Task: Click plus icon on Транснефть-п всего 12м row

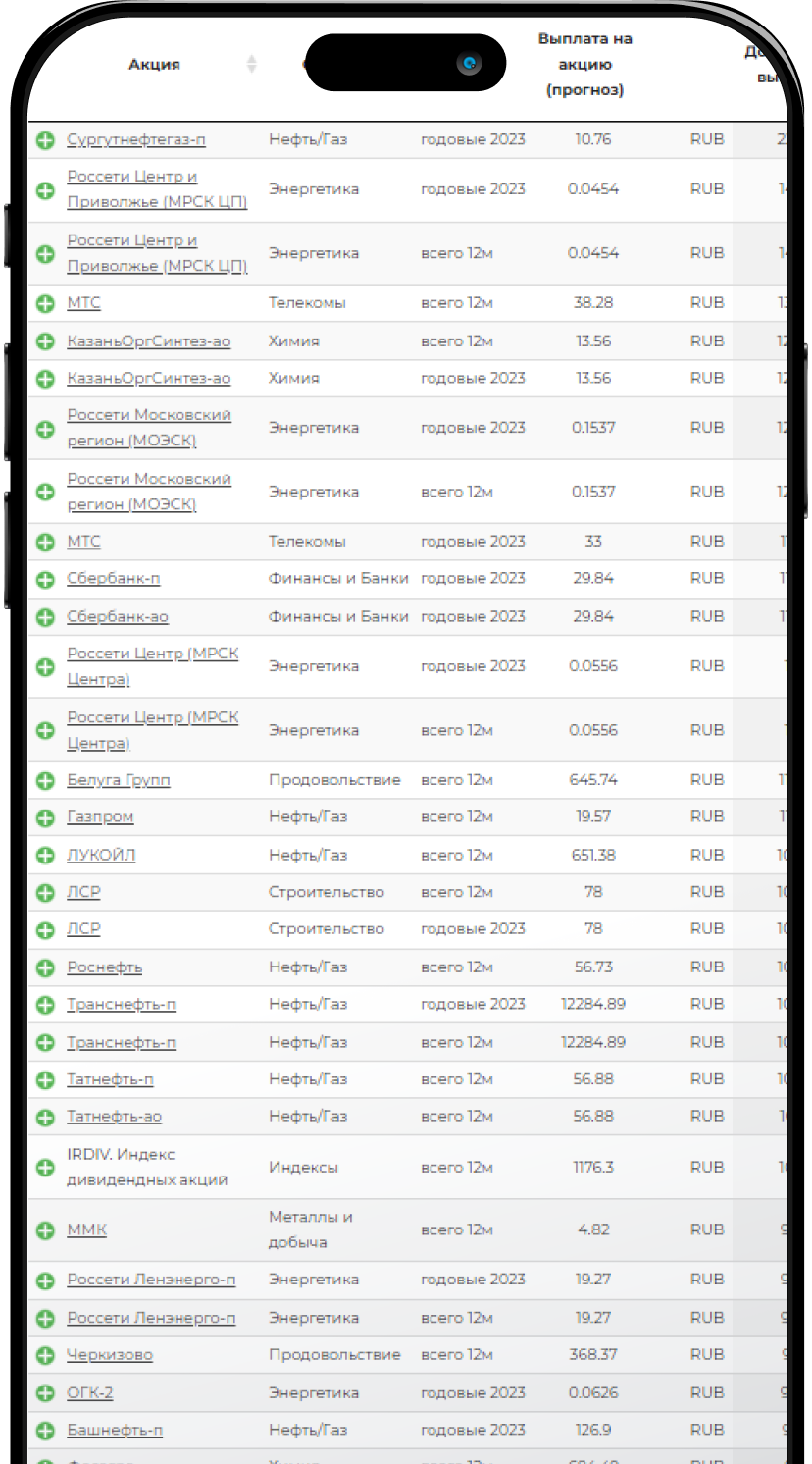Action: tap(45, 1043)
